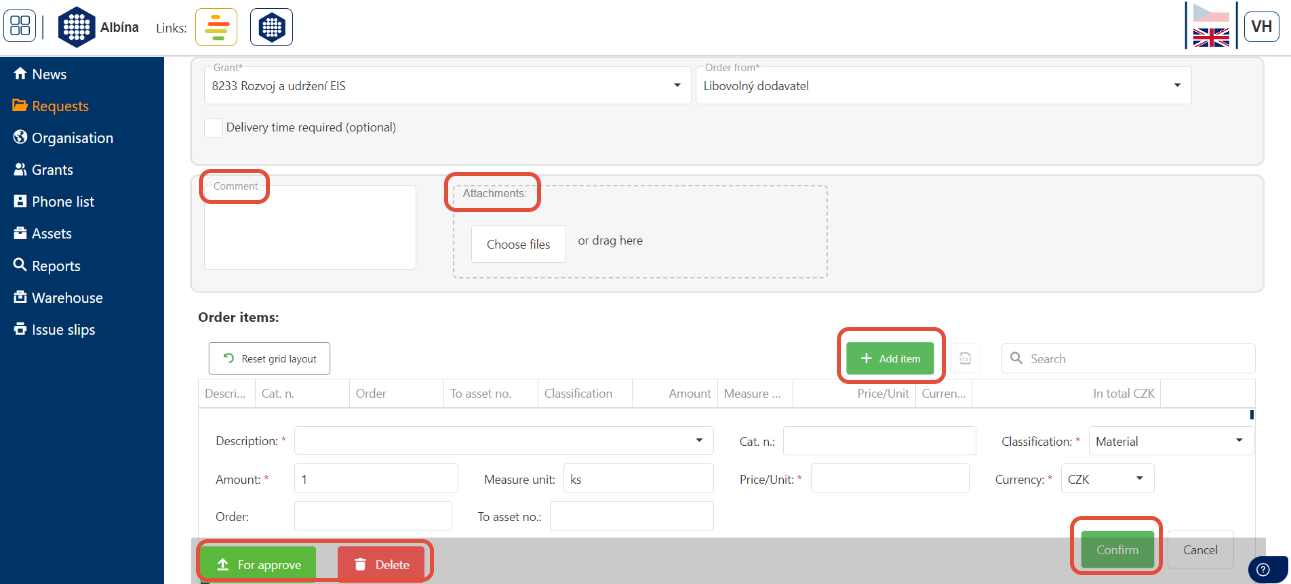Click the Amount column header
The width and height of the screenshot is (1291, 584).
click(x=675, y=394)
